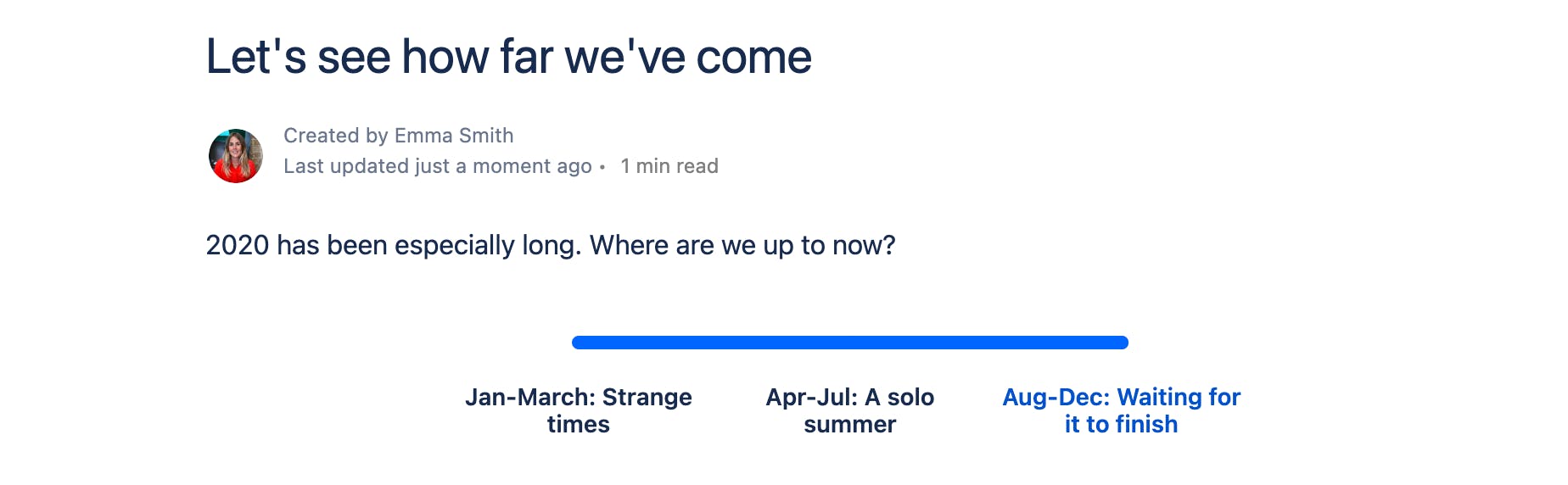
Task: Click Emma Smith's profile avatar
Action: point(236,156)
